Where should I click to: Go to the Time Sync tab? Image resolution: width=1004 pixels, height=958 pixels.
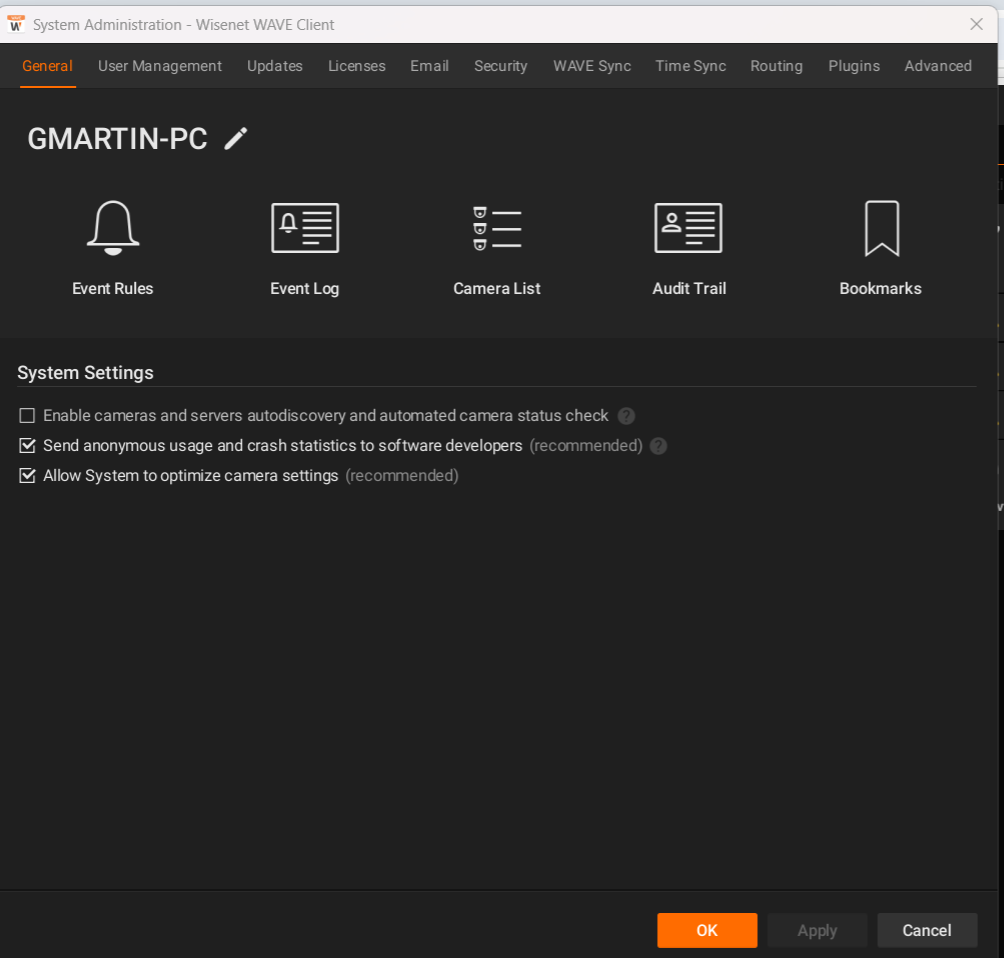(690, 66)
